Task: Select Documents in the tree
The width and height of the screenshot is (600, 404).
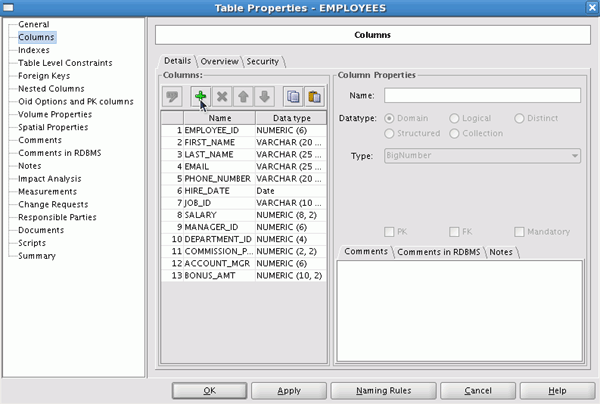Action: [x=41, y=230]
